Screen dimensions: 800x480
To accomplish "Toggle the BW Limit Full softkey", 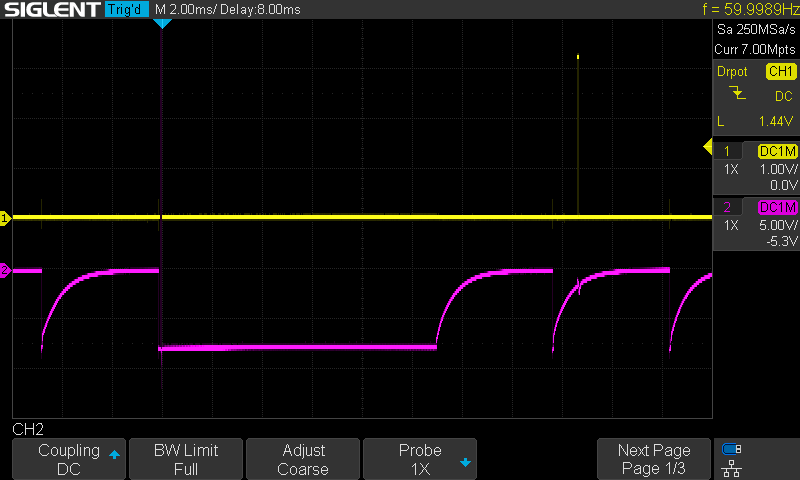I will tap(186, 459).
